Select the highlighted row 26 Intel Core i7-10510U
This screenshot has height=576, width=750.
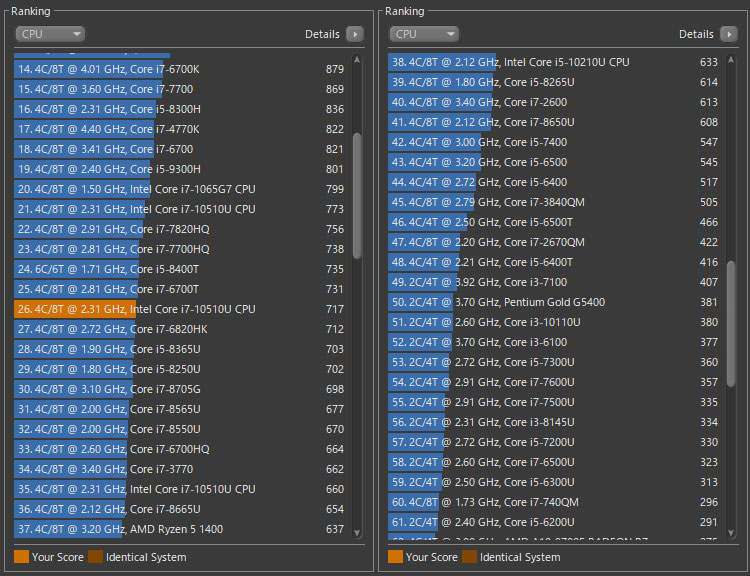click(181, 309)
